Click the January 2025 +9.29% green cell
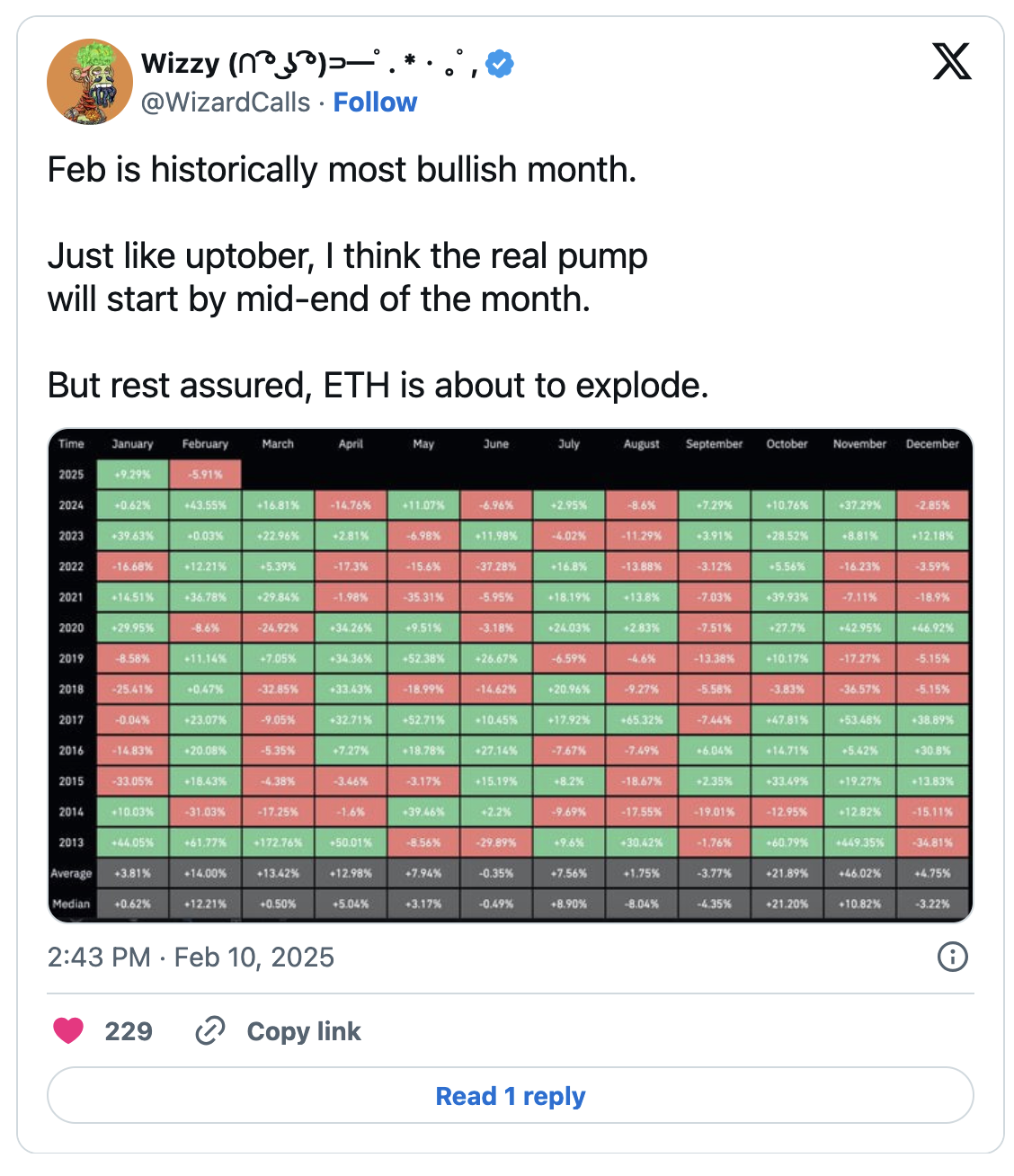This screenshot has width=1014, height=1176. (x=132, y=475)
